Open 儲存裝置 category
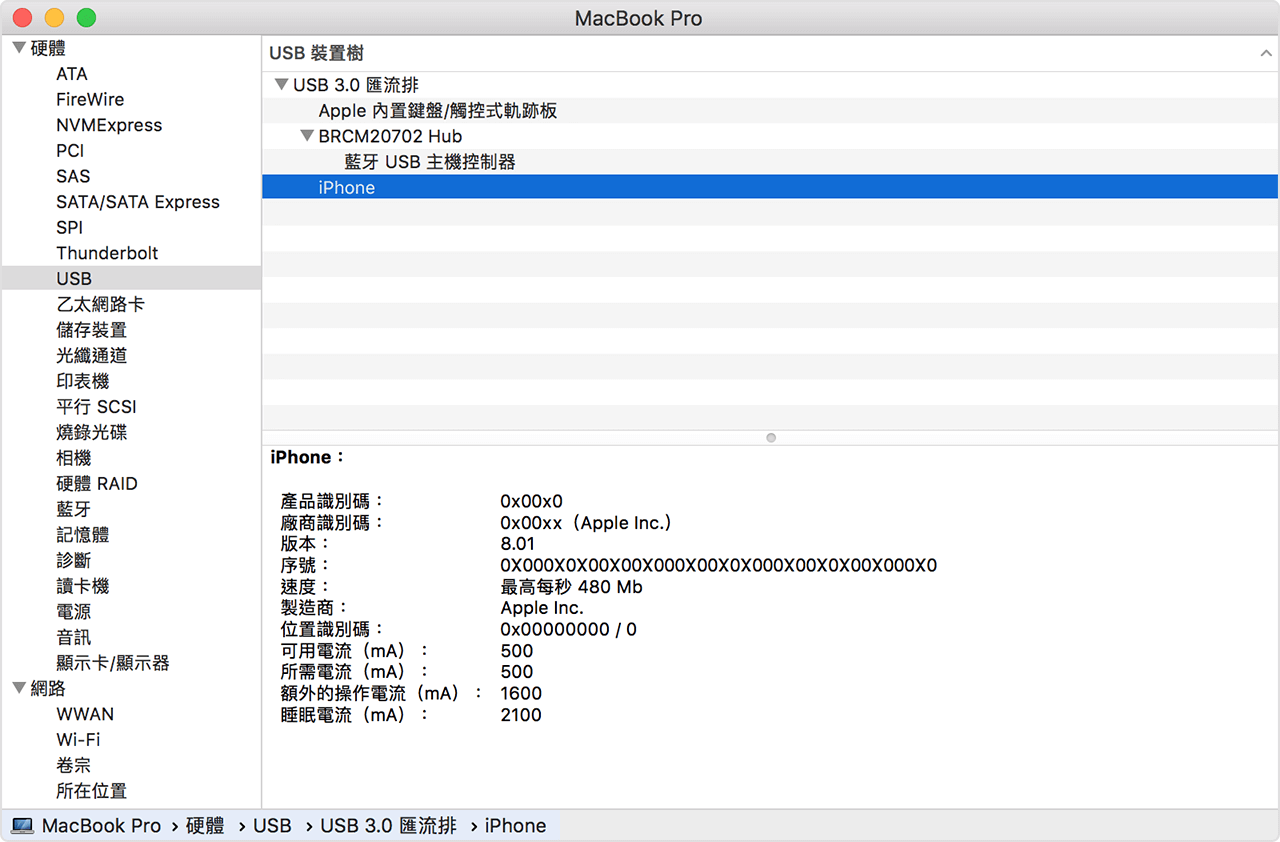This screenshot has width=1280, height=842. (x=91, y=330)
